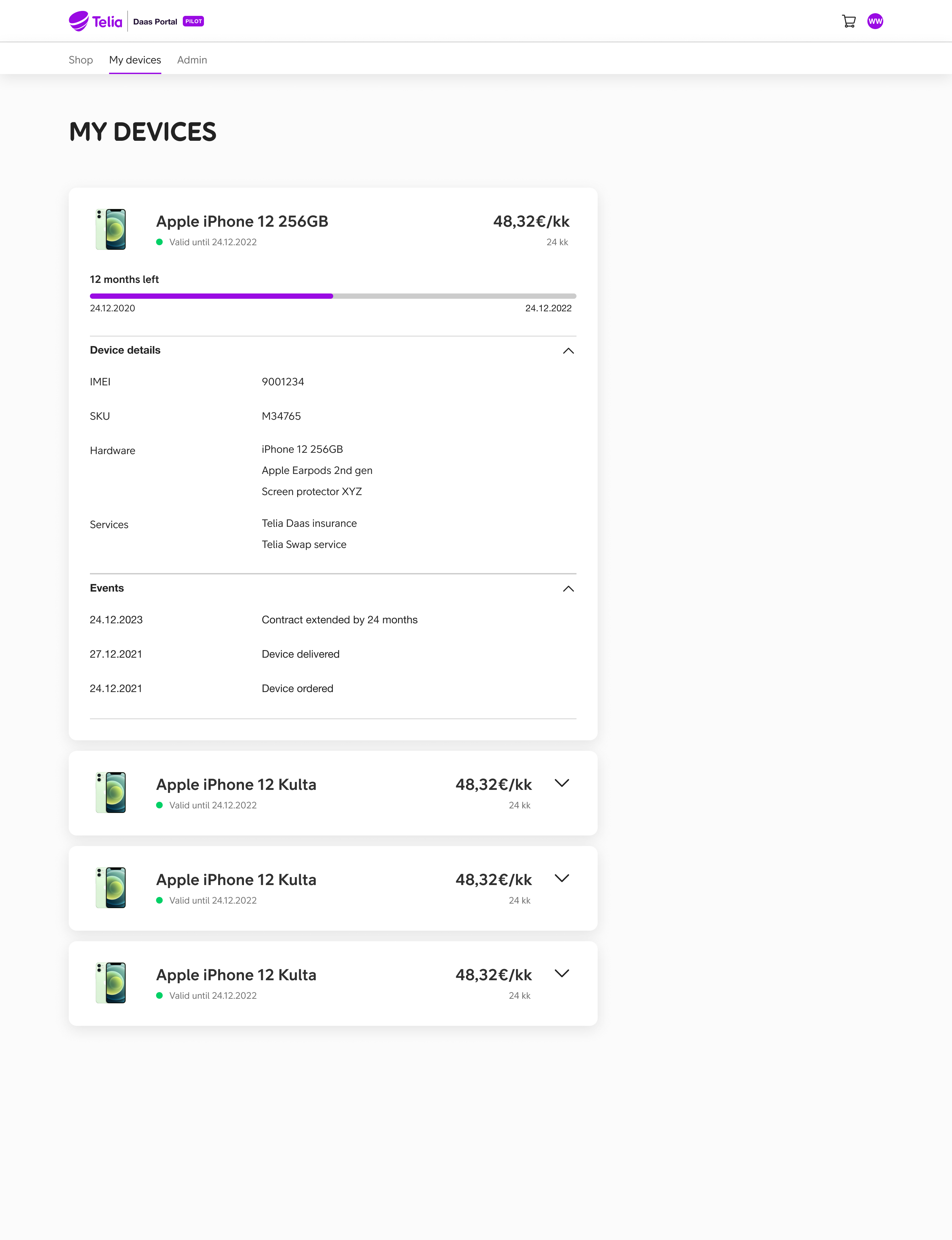Click the SKU value M34765
952x1240 pixels.
coord(281,416)
